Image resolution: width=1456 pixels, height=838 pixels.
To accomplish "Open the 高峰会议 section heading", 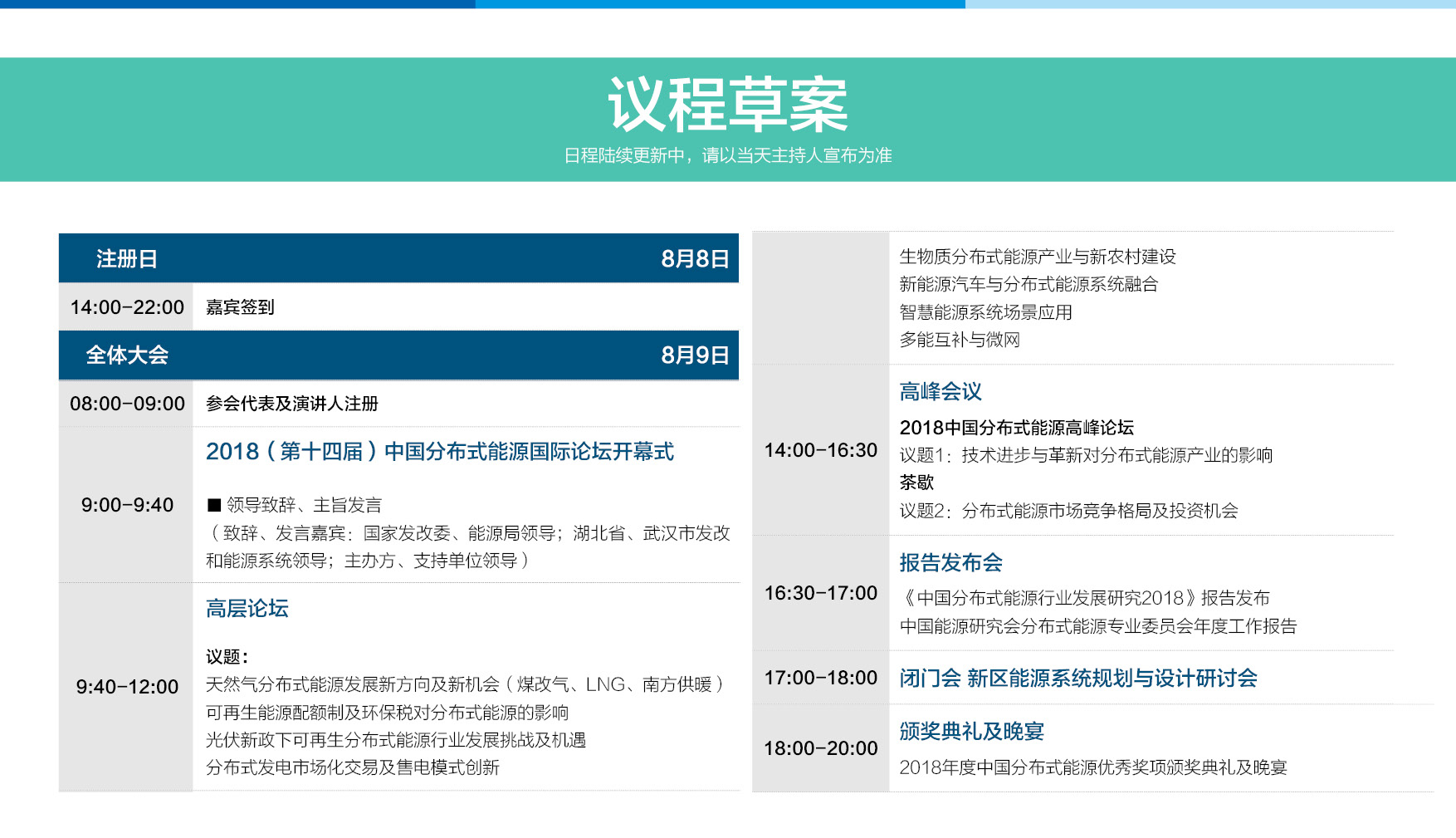I will tap(940, 392).
